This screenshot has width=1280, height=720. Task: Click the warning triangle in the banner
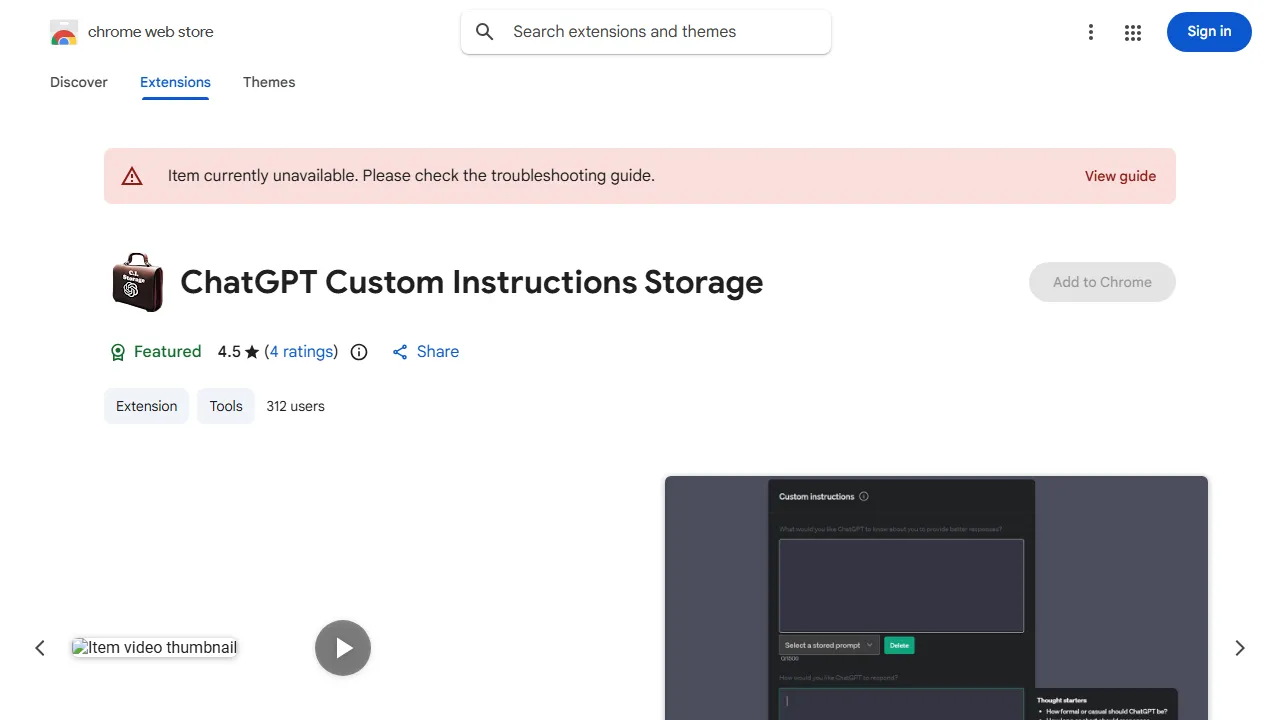132,175
